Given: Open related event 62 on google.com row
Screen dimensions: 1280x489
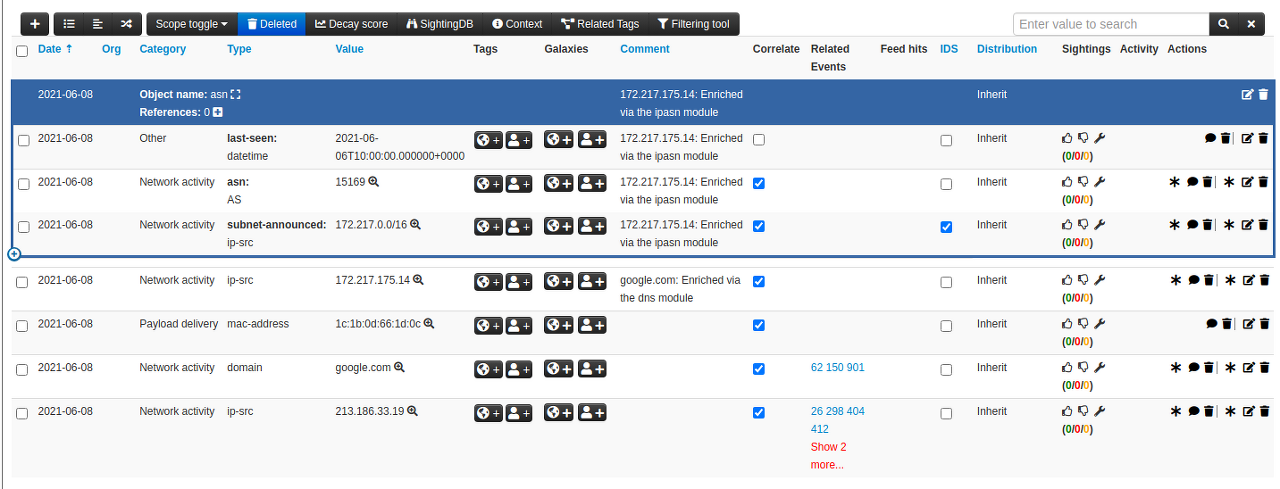Looking at the screenshot, I should pos(817,368).
